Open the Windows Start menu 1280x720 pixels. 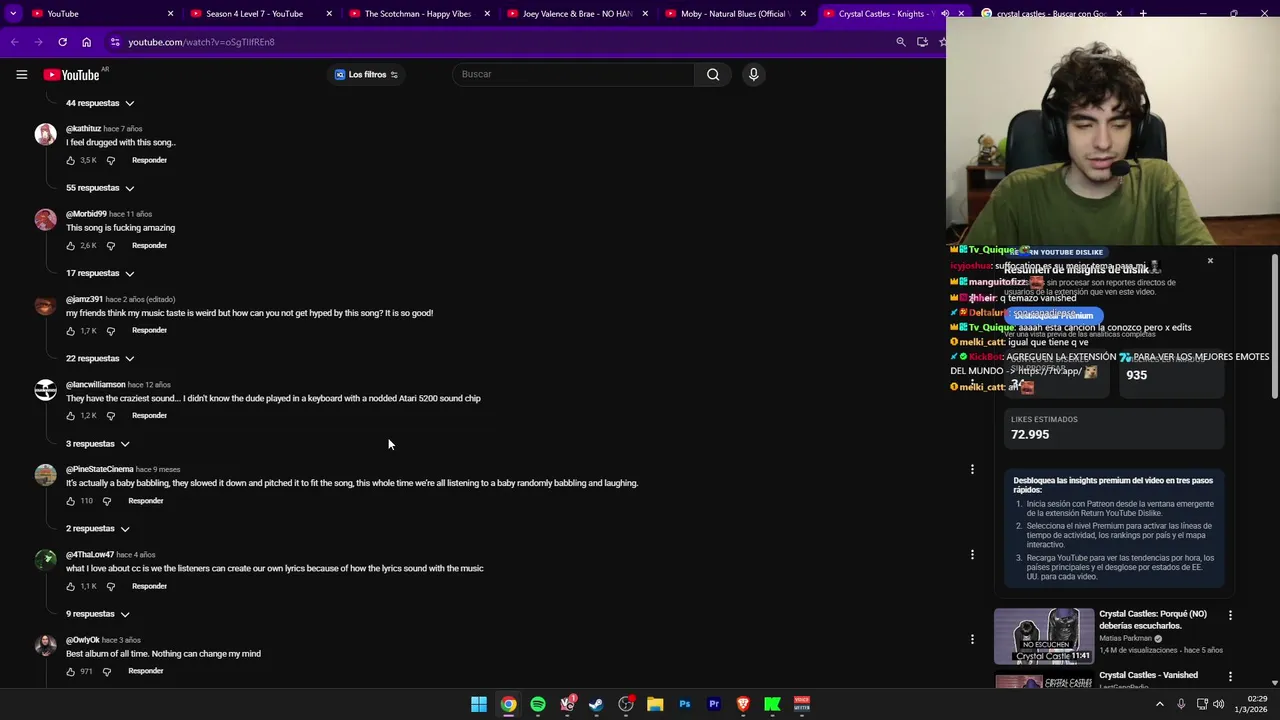tap(479, 704)
